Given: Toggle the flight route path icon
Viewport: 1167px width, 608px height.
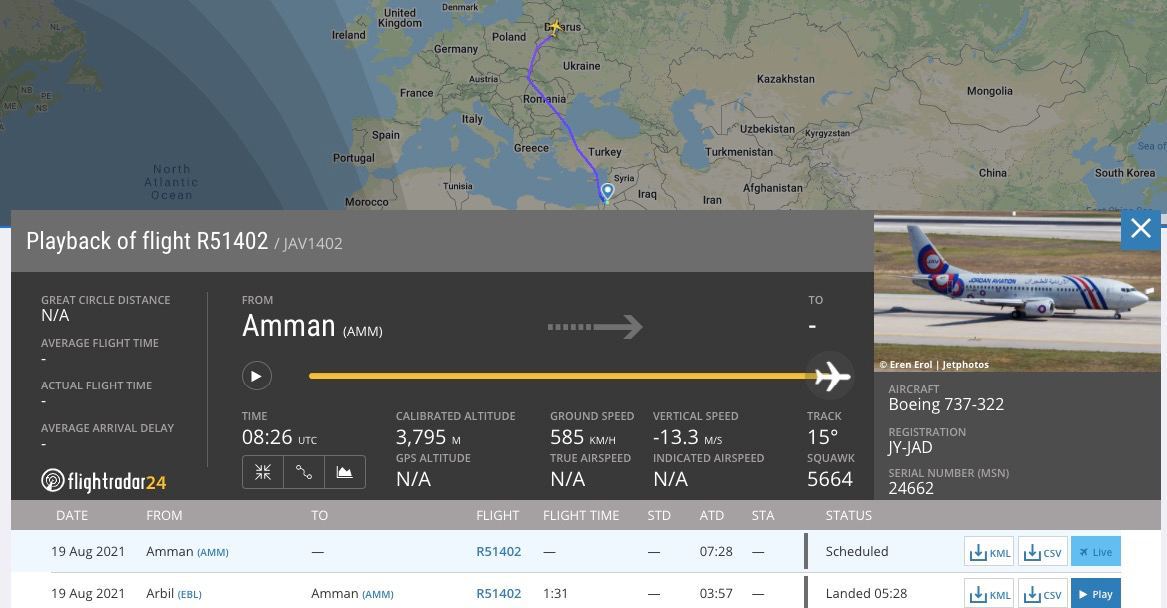Looking at the screenshot, I should pyautogui.click(x=304, y=472).
